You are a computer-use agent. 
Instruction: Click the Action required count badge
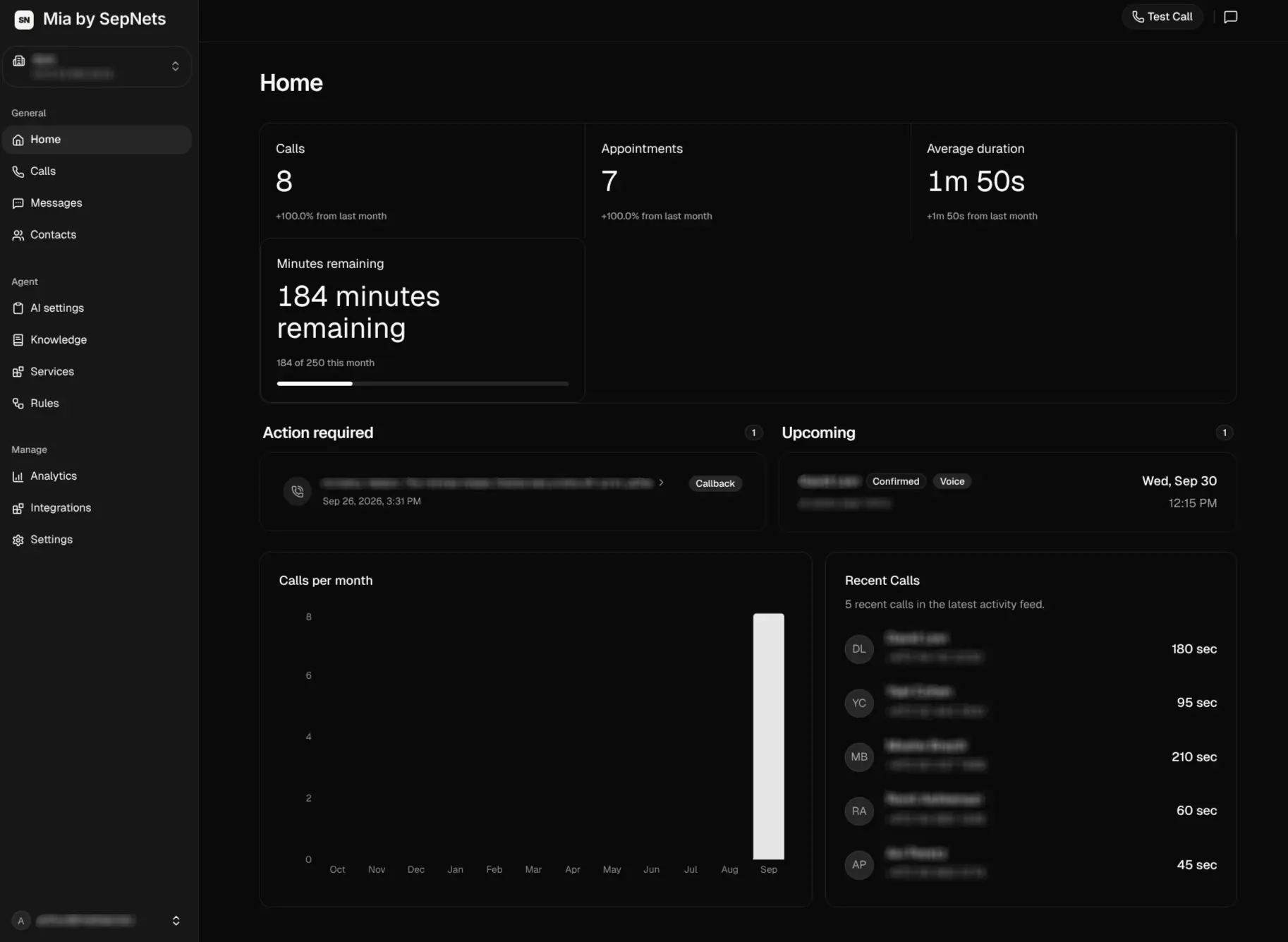point(753,433)
